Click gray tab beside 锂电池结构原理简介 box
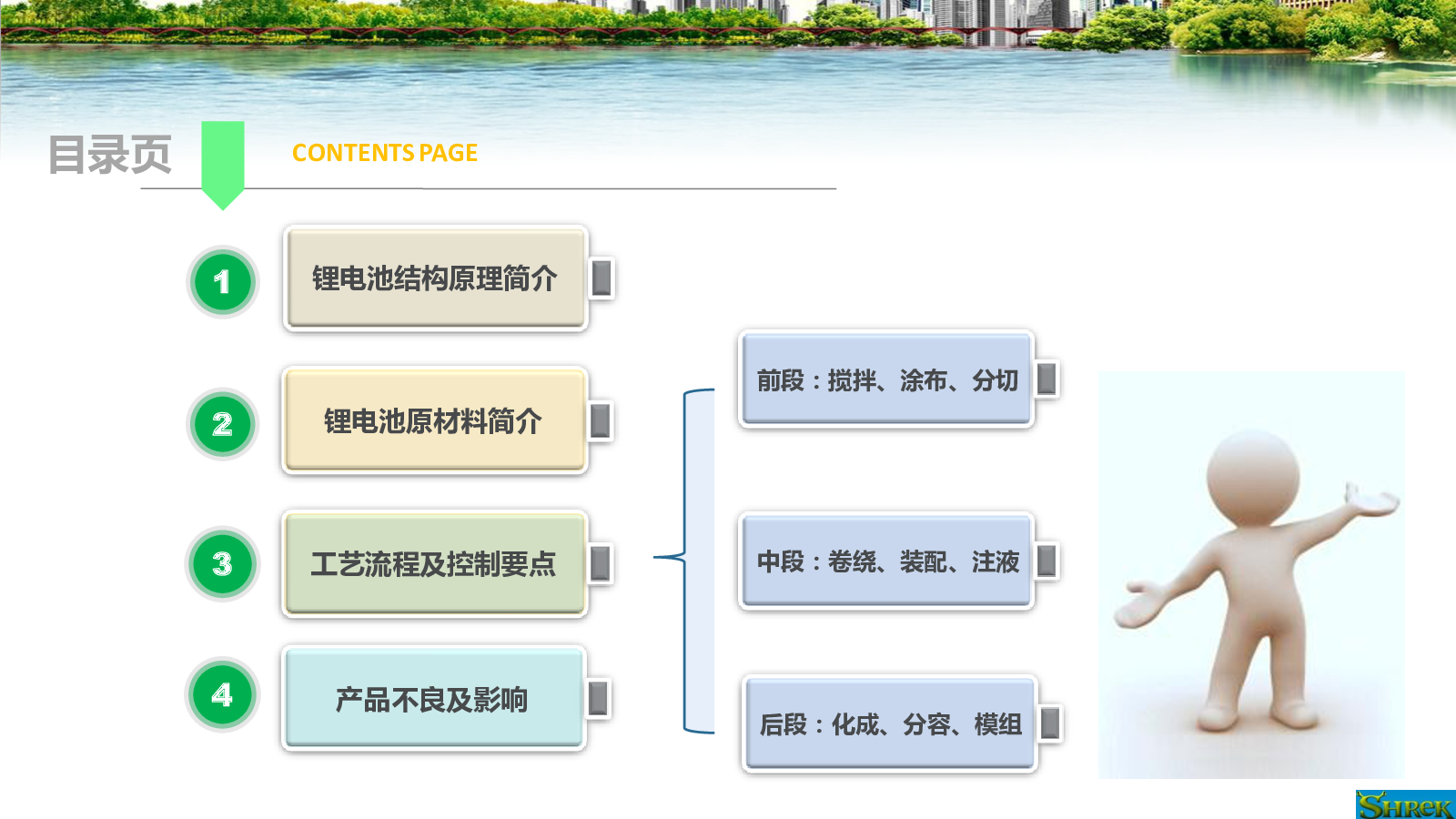The height and width of the screenshot is (819, 1456). (x=602, y=278)
